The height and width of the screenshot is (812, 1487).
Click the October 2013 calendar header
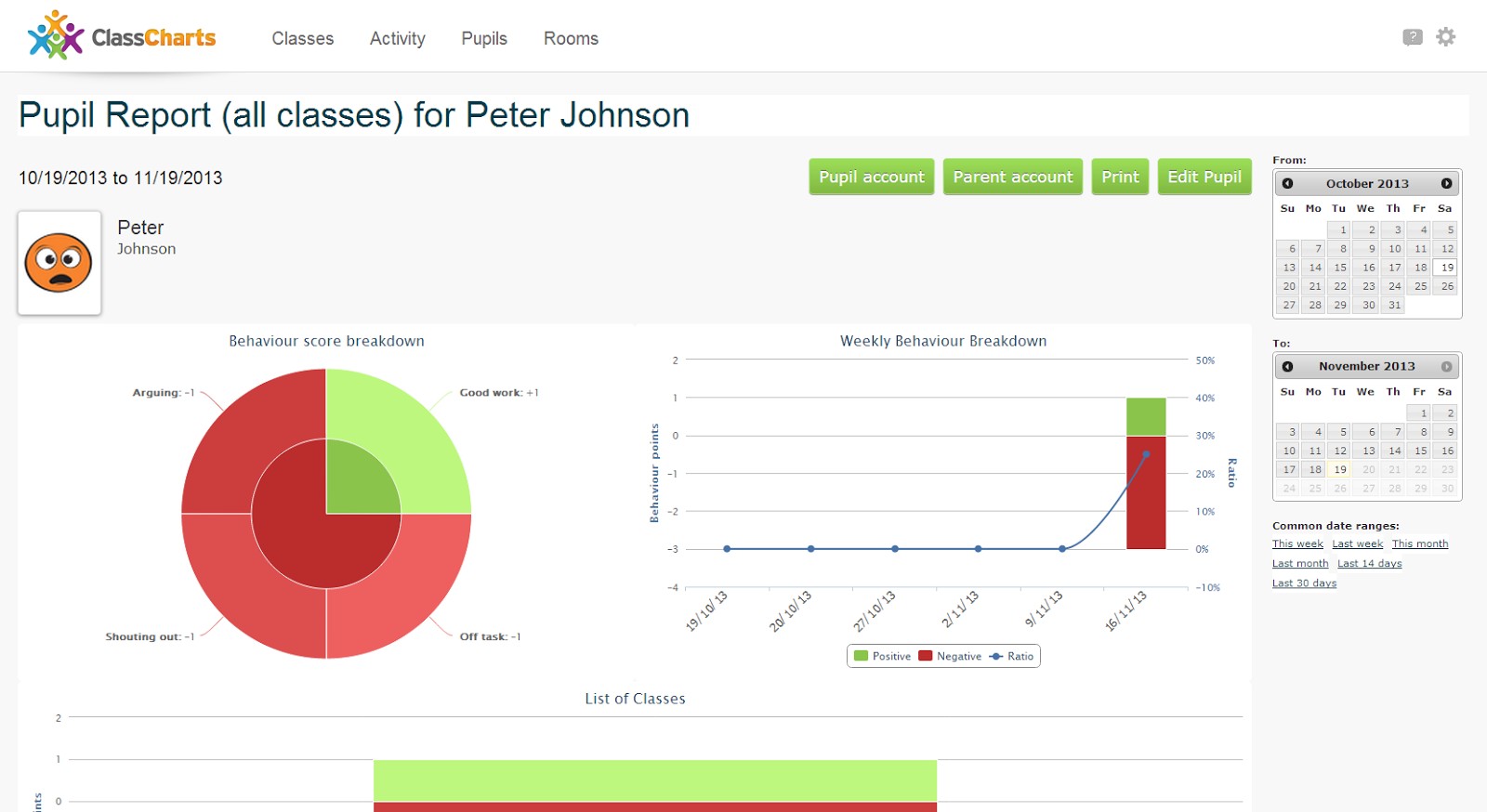pos(1367,184)
